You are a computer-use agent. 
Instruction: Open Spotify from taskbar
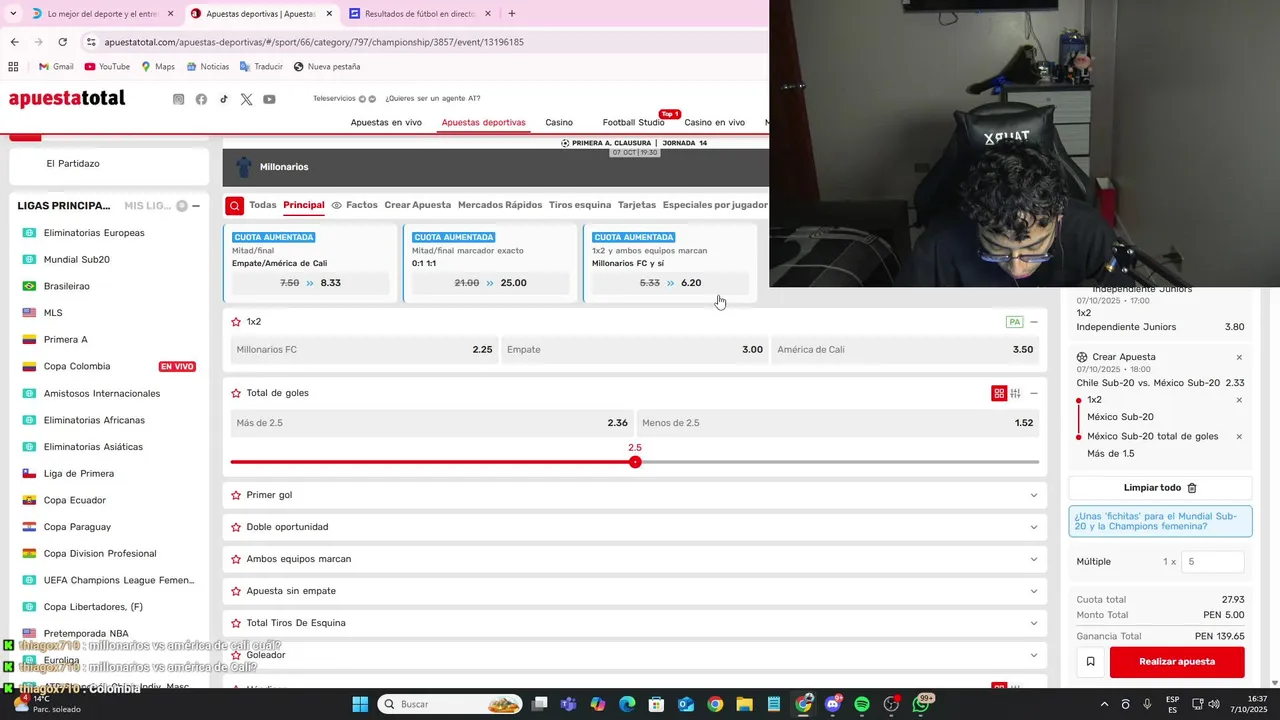coord(862,704)
